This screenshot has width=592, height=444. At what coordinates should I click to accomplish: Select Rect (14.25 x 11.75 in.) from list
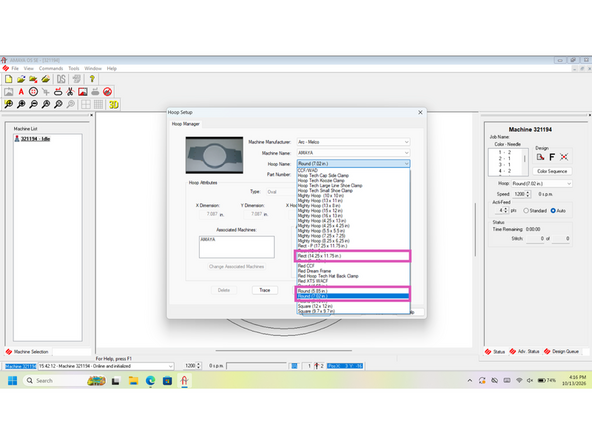click(353, 256)
